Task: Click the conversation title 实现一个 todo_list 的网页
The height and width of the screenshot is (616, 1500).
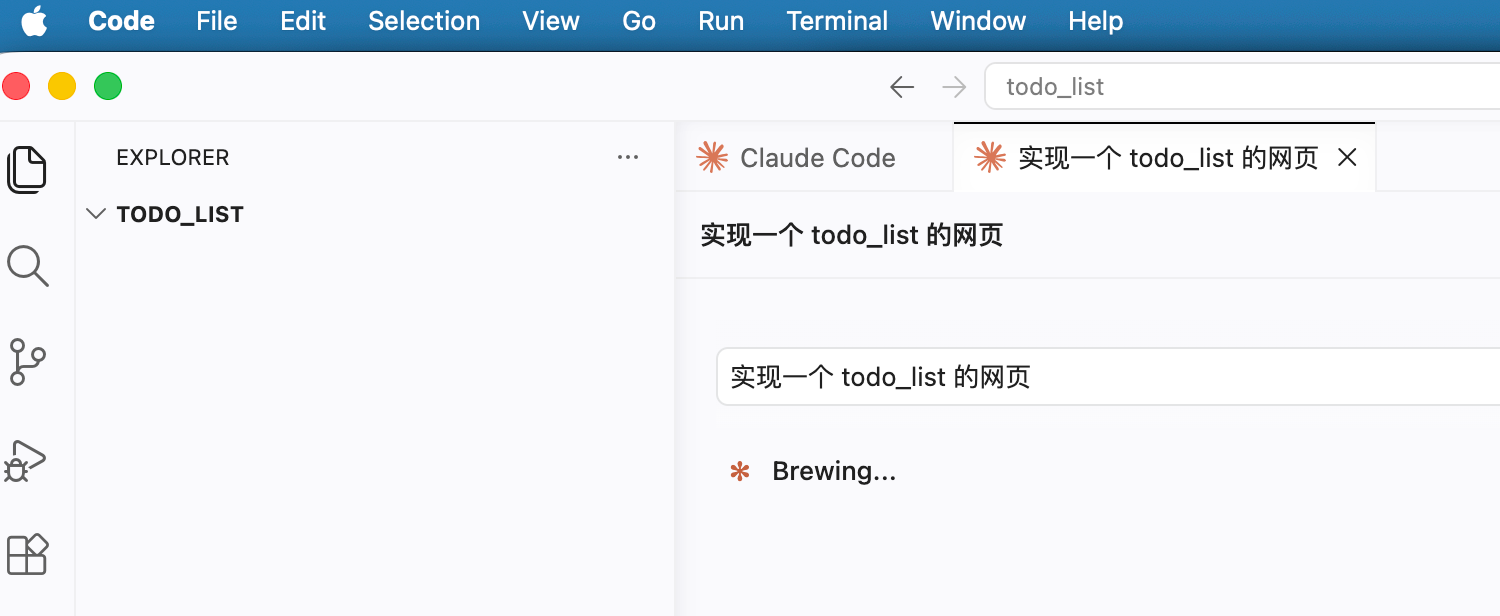Action: click(x=852, y=235)
